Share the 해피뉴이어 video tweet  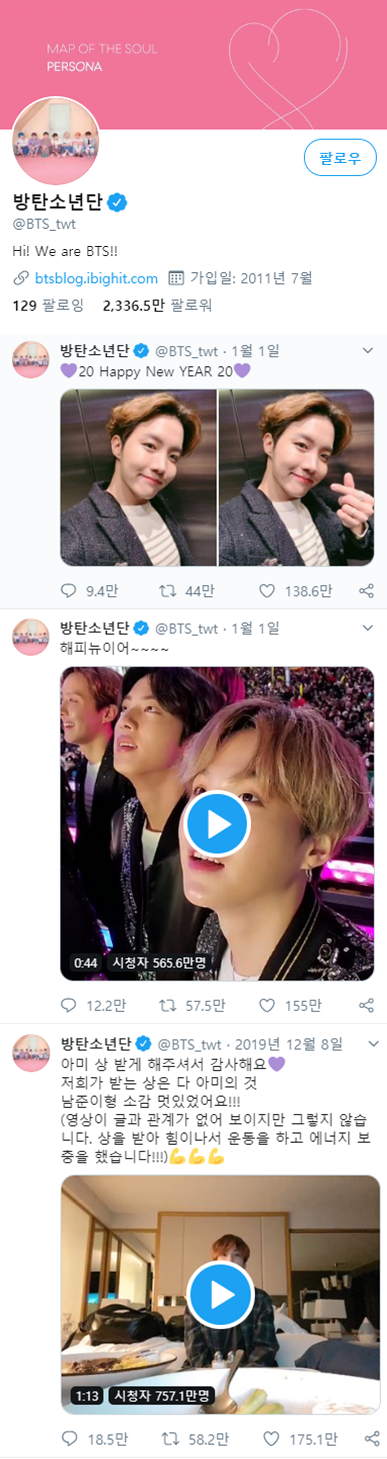pyautogui.click(x=367, y=1004)
